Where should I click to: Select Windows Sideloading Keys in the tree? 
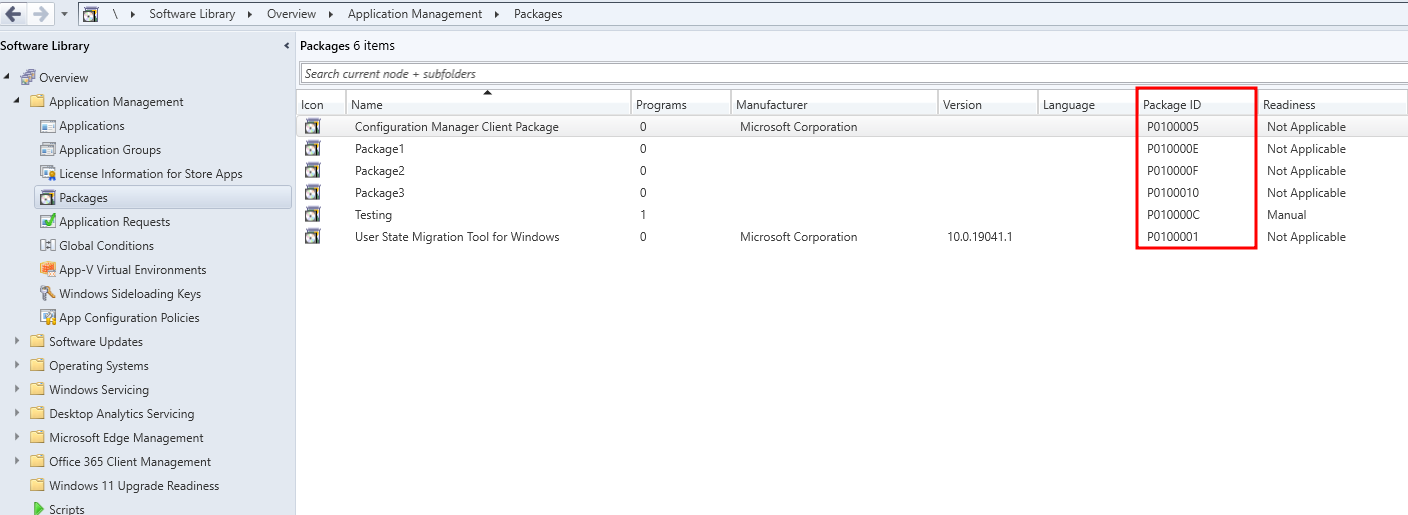click(x=130, y=294)
